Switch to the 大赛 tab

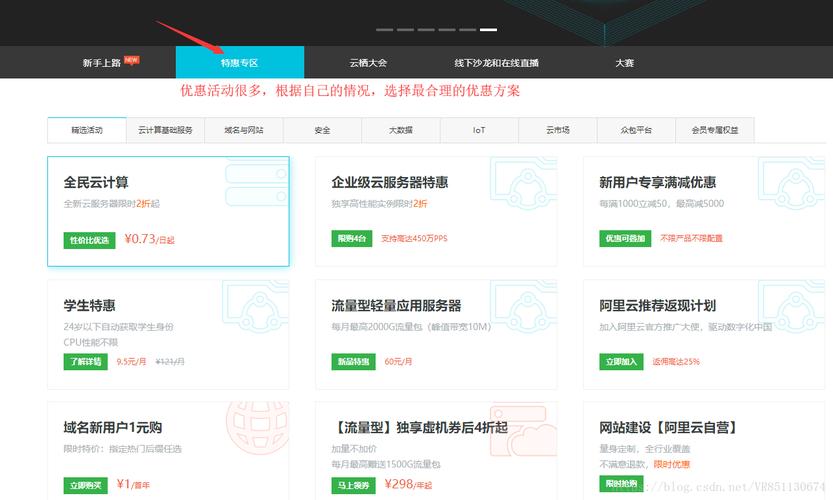[x=625, y=63]
